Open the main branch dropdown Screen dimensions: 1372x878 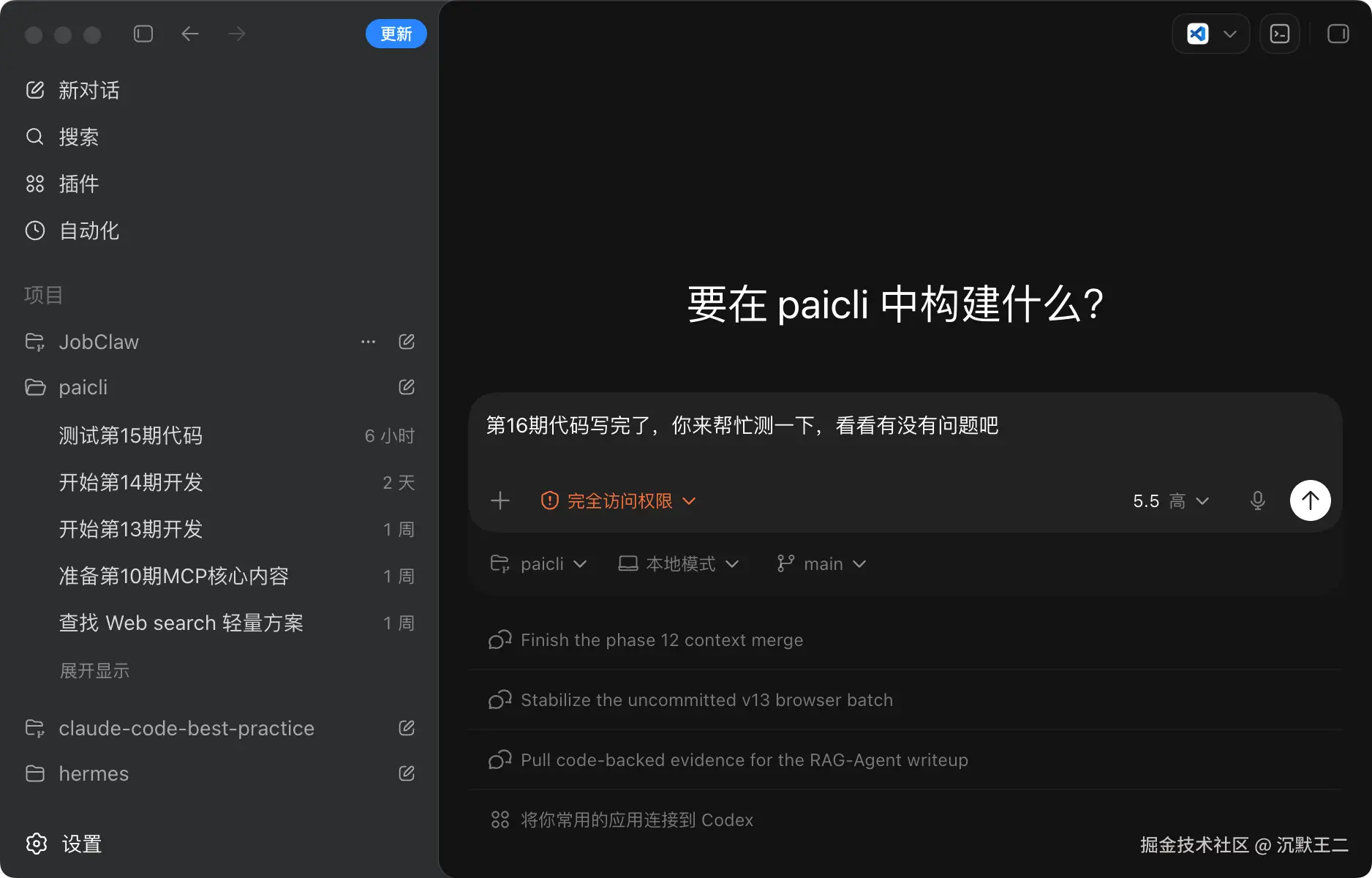pos(822,563)
